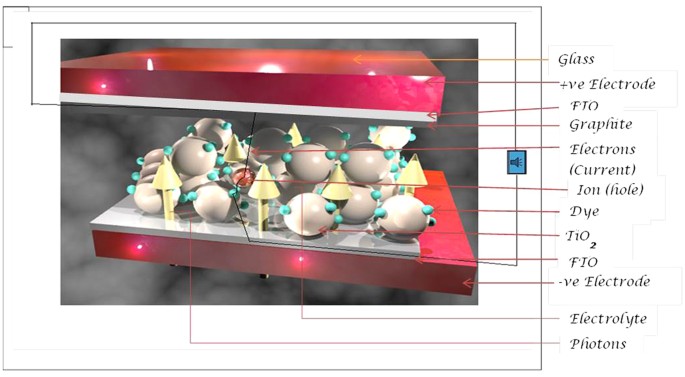Click the "Electrons" label text
The image size is (685, 377).
(x=602, y=149)
